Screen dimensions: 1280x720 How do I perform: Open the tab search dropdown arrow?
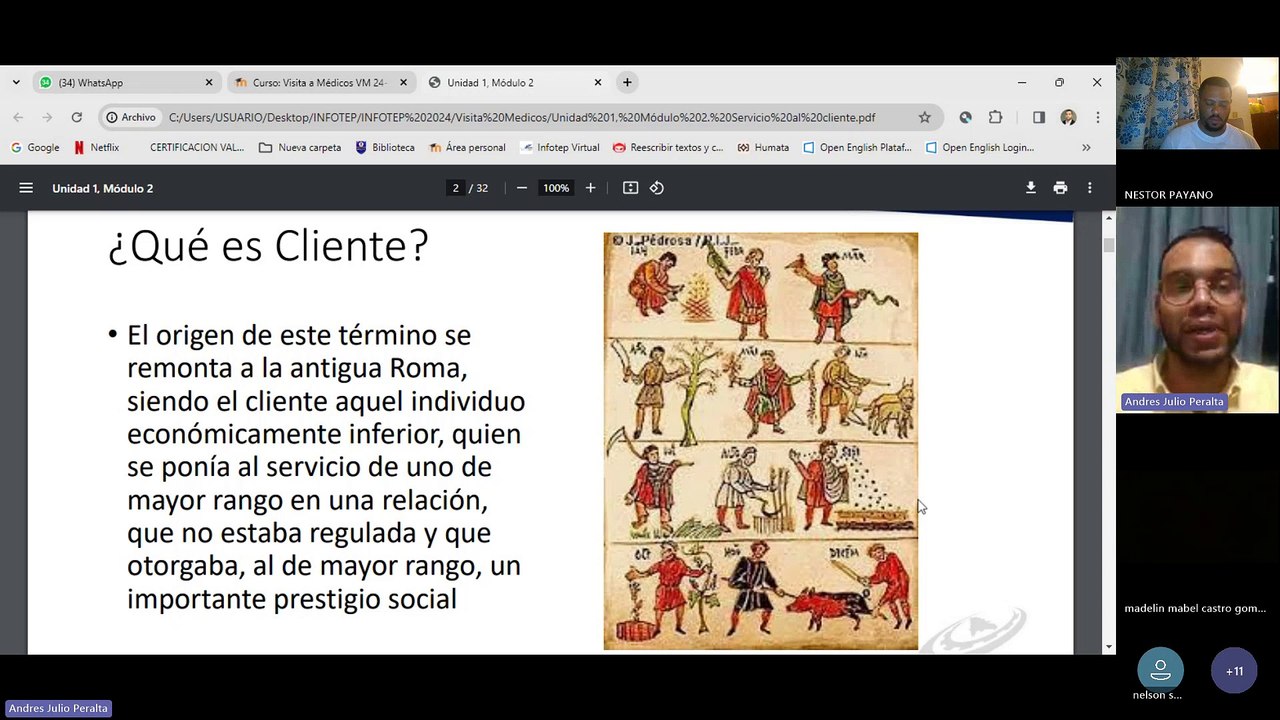click(x=16, y=82)
